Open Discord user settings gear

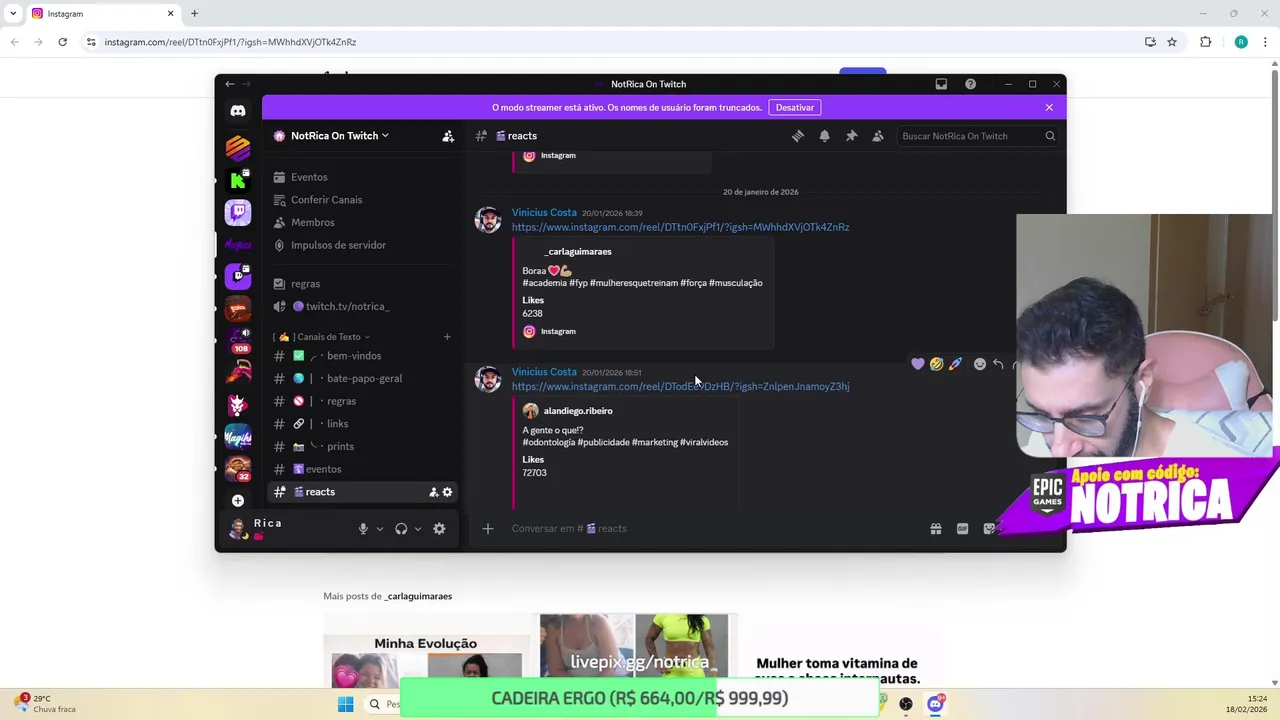tap(439, 529)
